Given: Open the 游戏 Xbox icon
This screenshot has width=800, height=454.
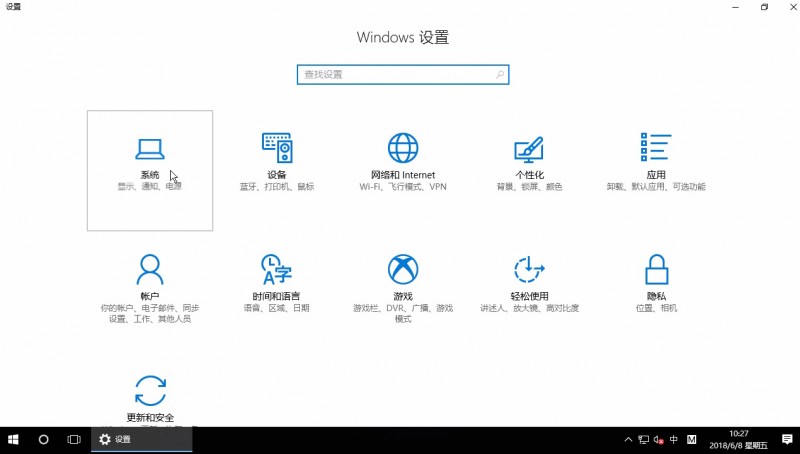Looking at the screenshot, I should [x=403, y=269].
